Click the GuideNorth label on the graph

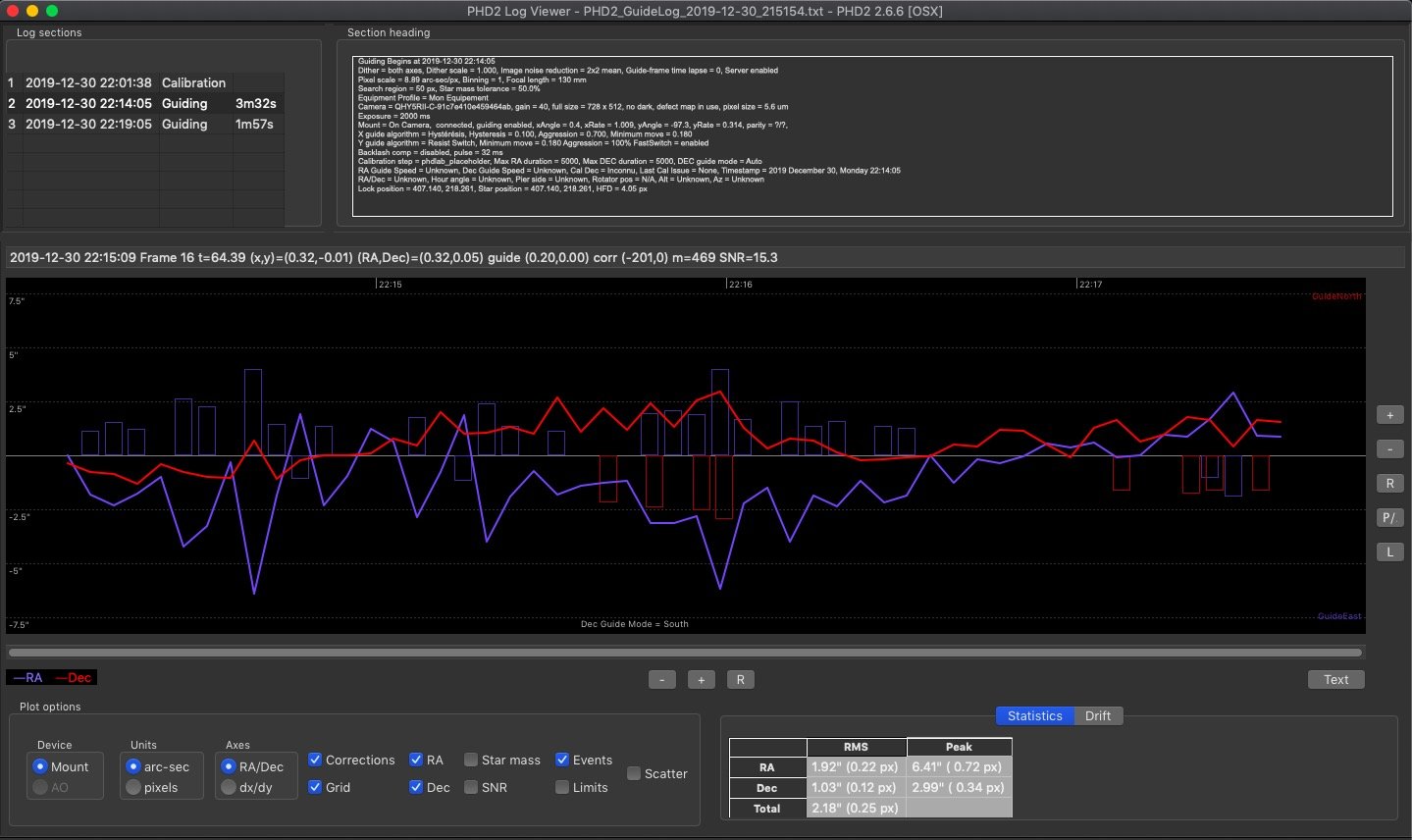click(x=1336, y=296)
